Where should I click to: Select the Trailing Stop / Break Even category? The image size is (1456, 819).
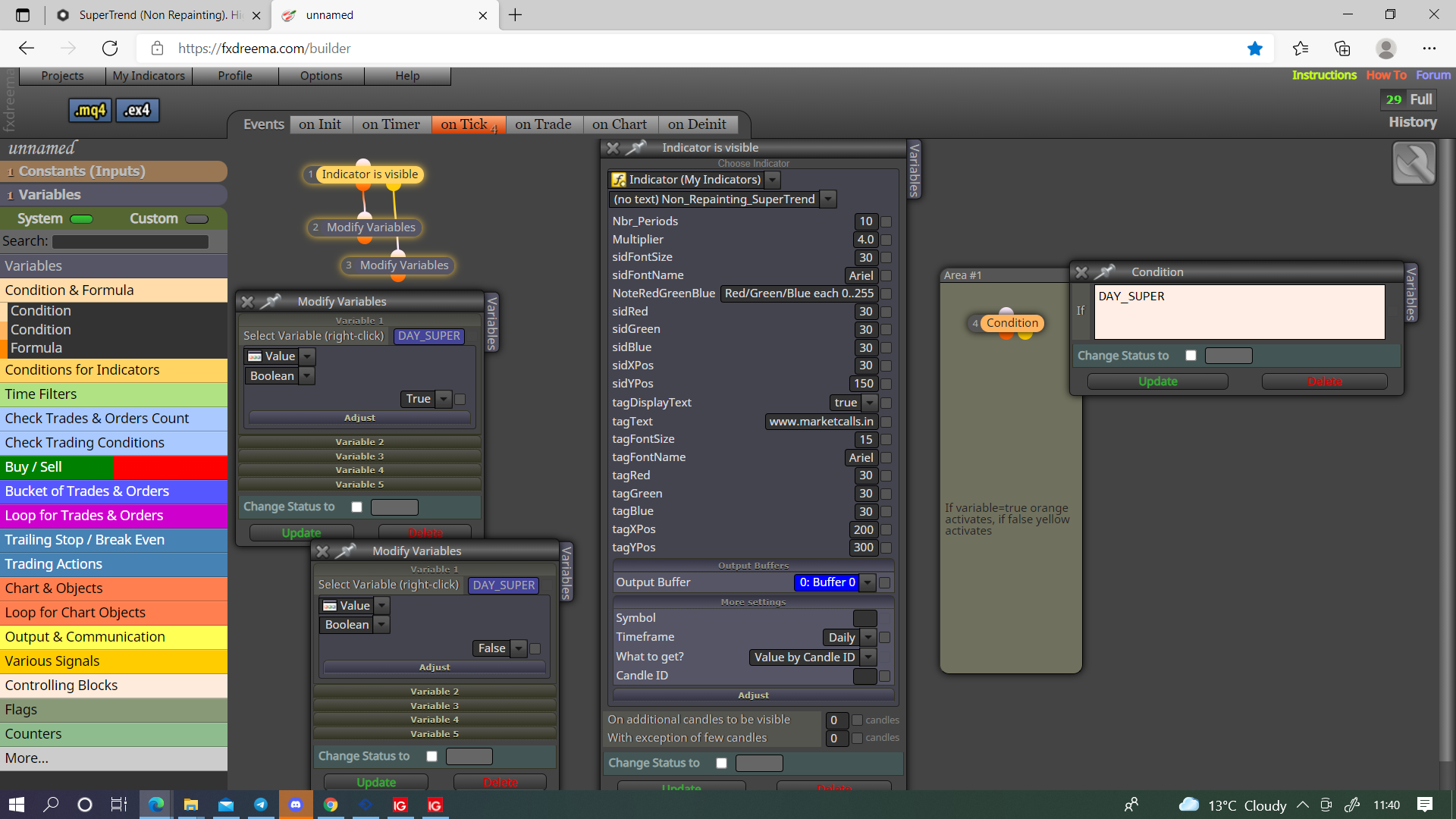pos(114,540)
